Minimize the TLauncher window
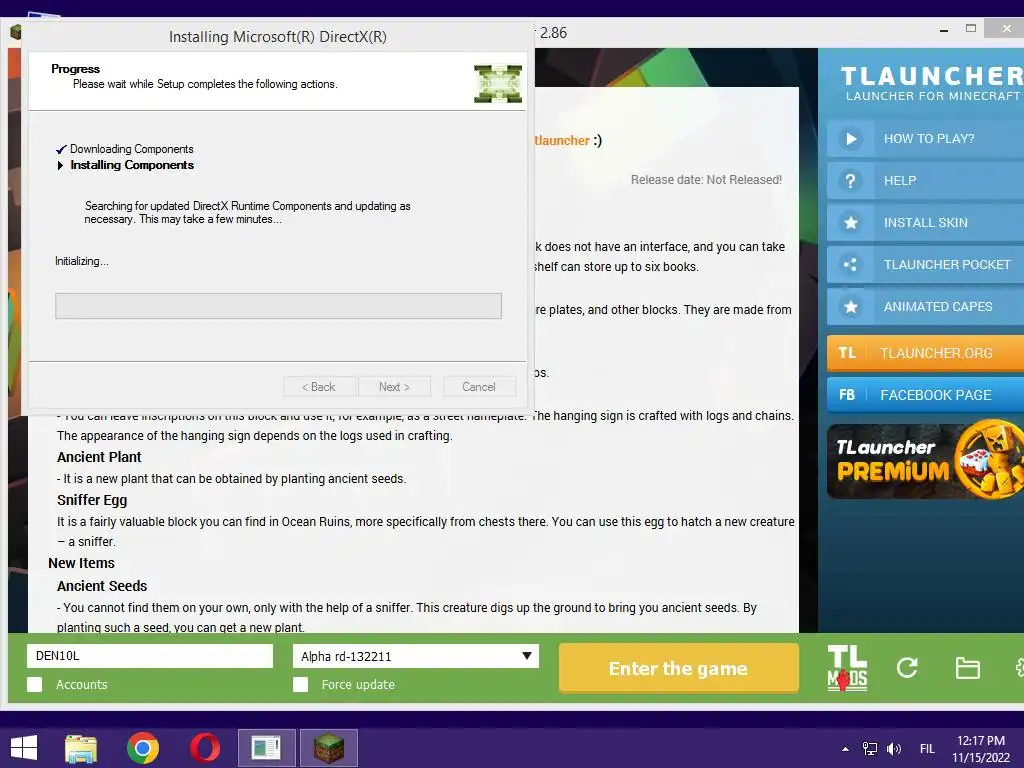The image size is (1024, 768). 944,30
